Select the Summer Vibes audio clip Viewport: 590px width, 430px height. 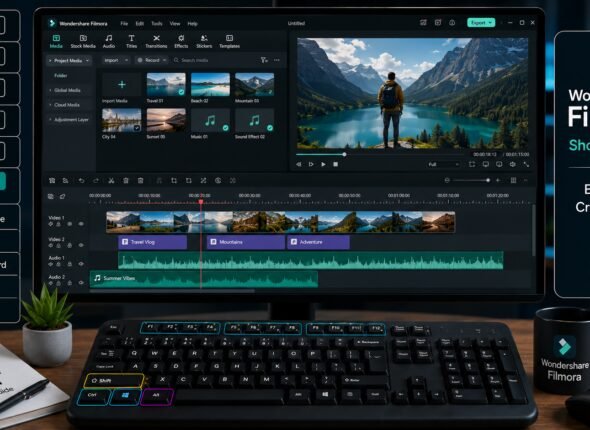204,279
